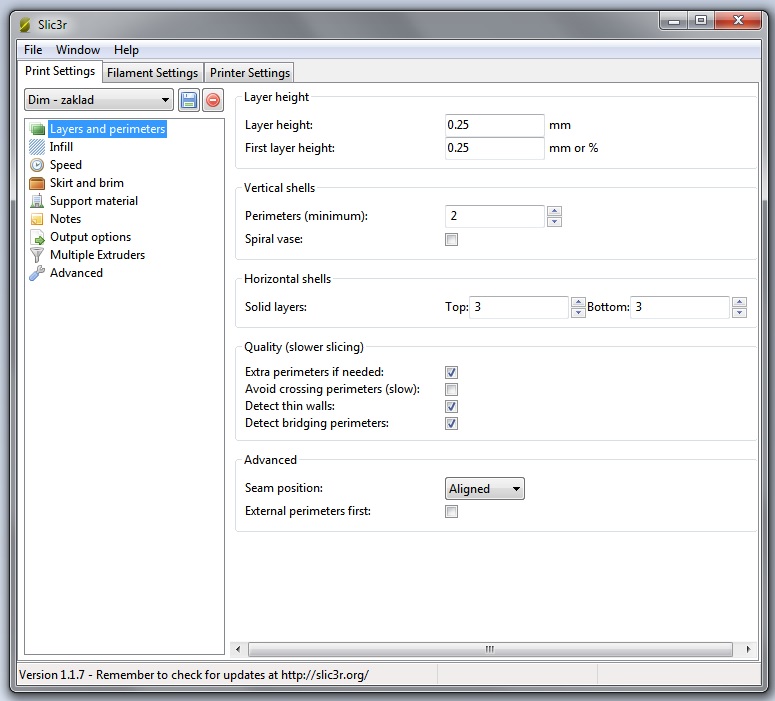Increase Top solid layers value
Image resolution: width=775 pixels, height=701 pixels.
pyautogui.click(x=578, y=302)
